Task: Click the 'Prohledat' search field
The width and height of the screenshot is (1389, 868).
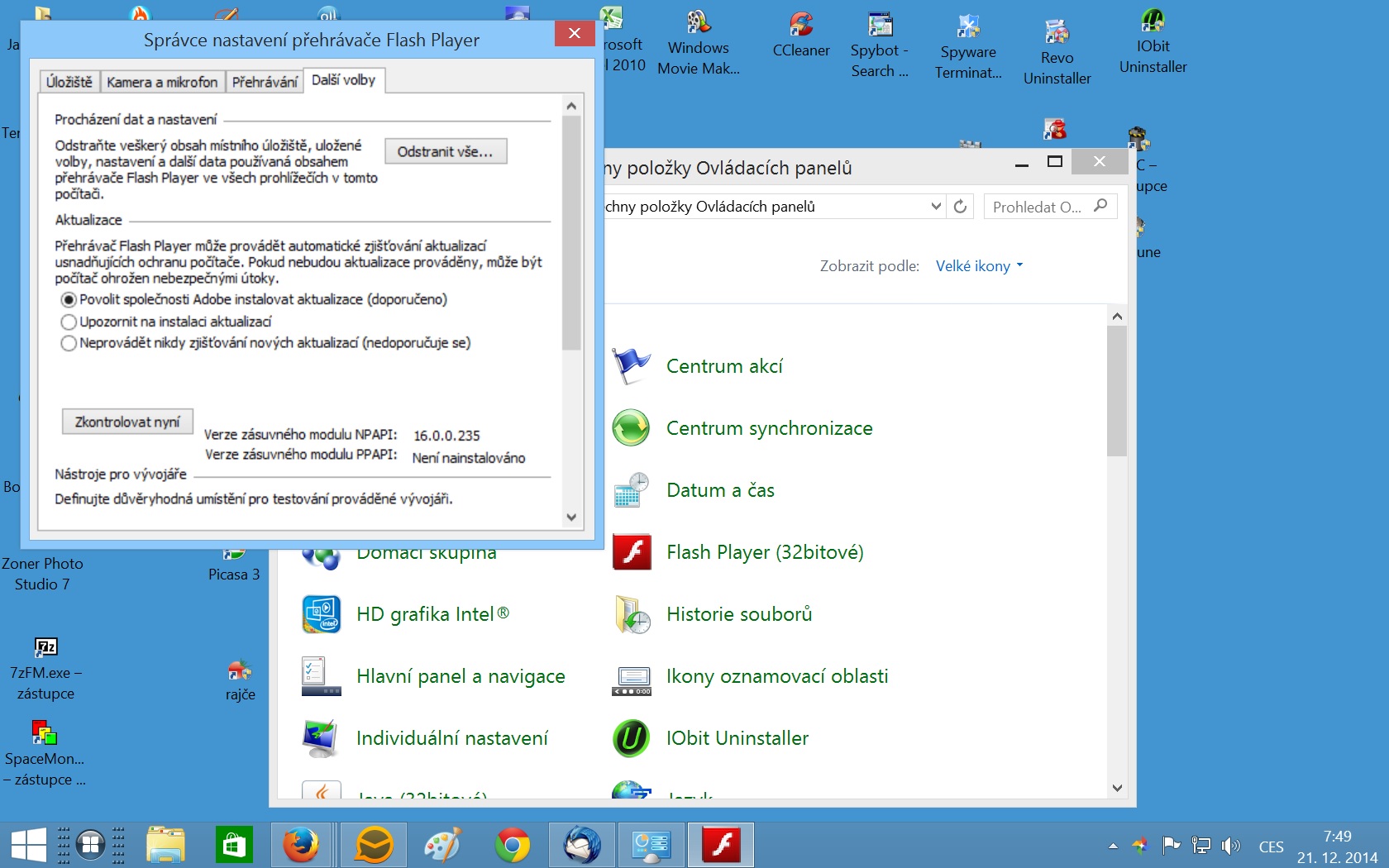Action: [x=1038, y=207]
